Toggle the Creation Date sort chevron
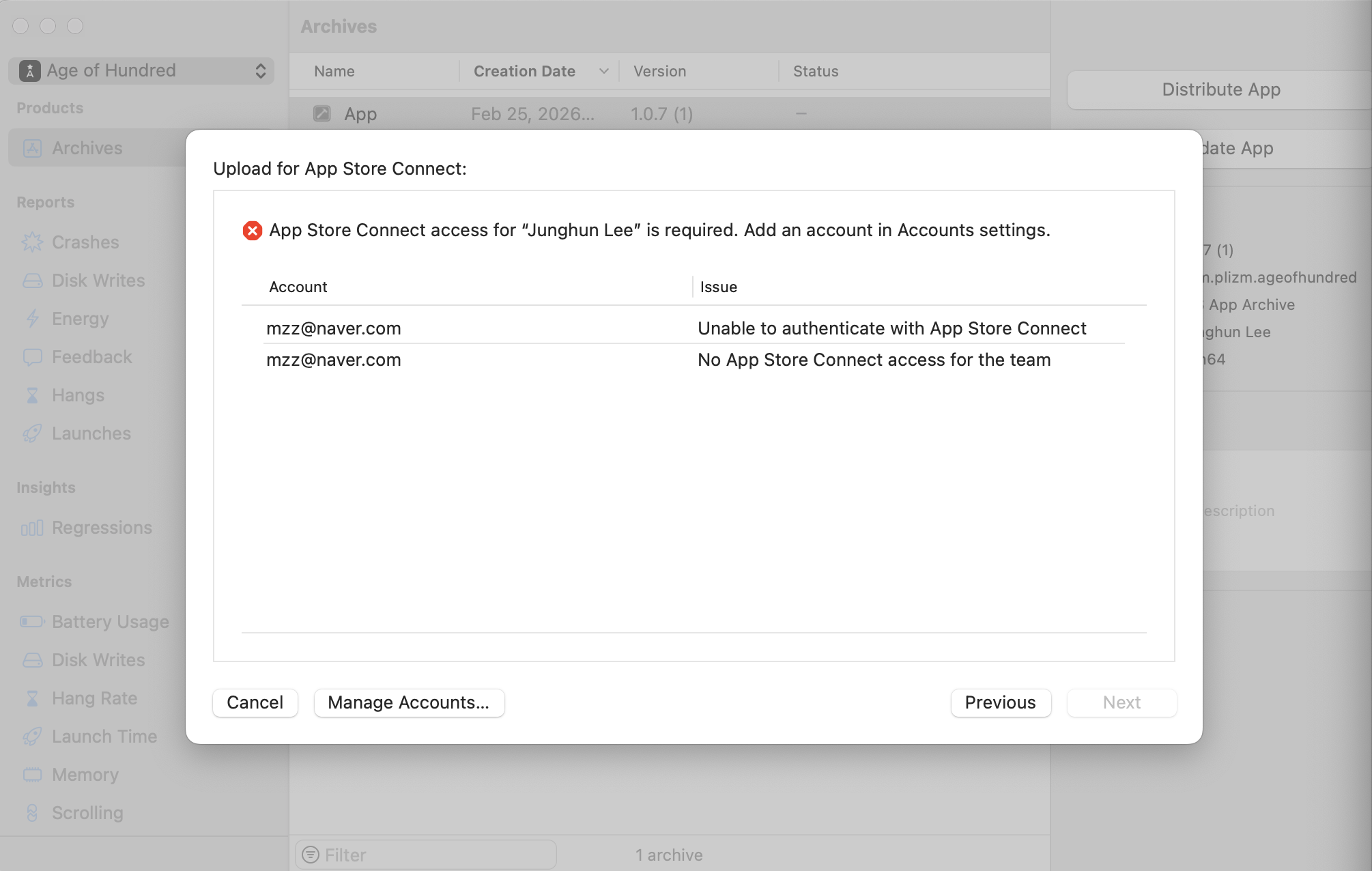The width and height of the screenshot is (1372, 871). click(x=603, y=71)
